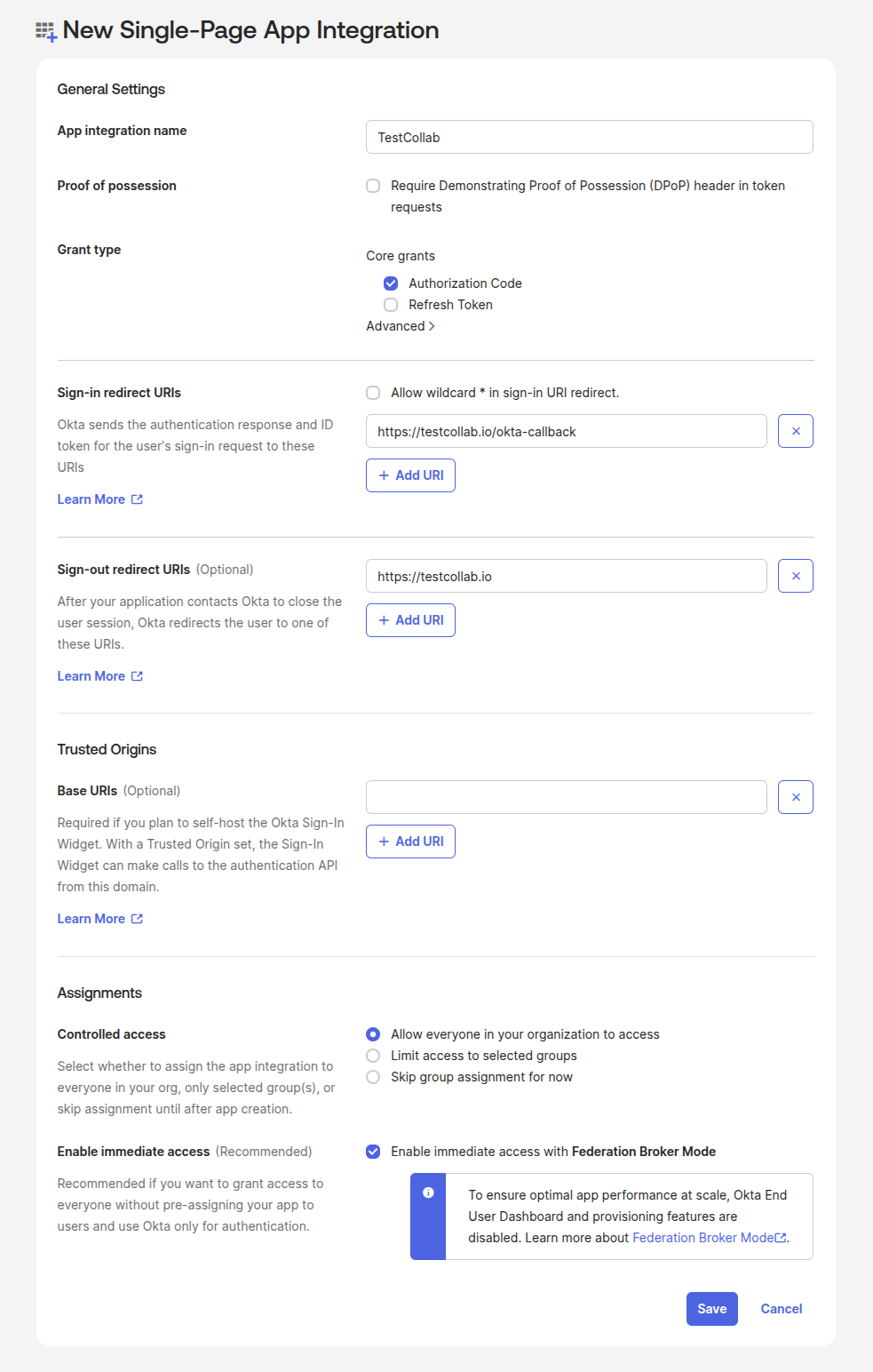Enable the Refresh Token grant
The image size is (873, 1372).
coord(391,305)
